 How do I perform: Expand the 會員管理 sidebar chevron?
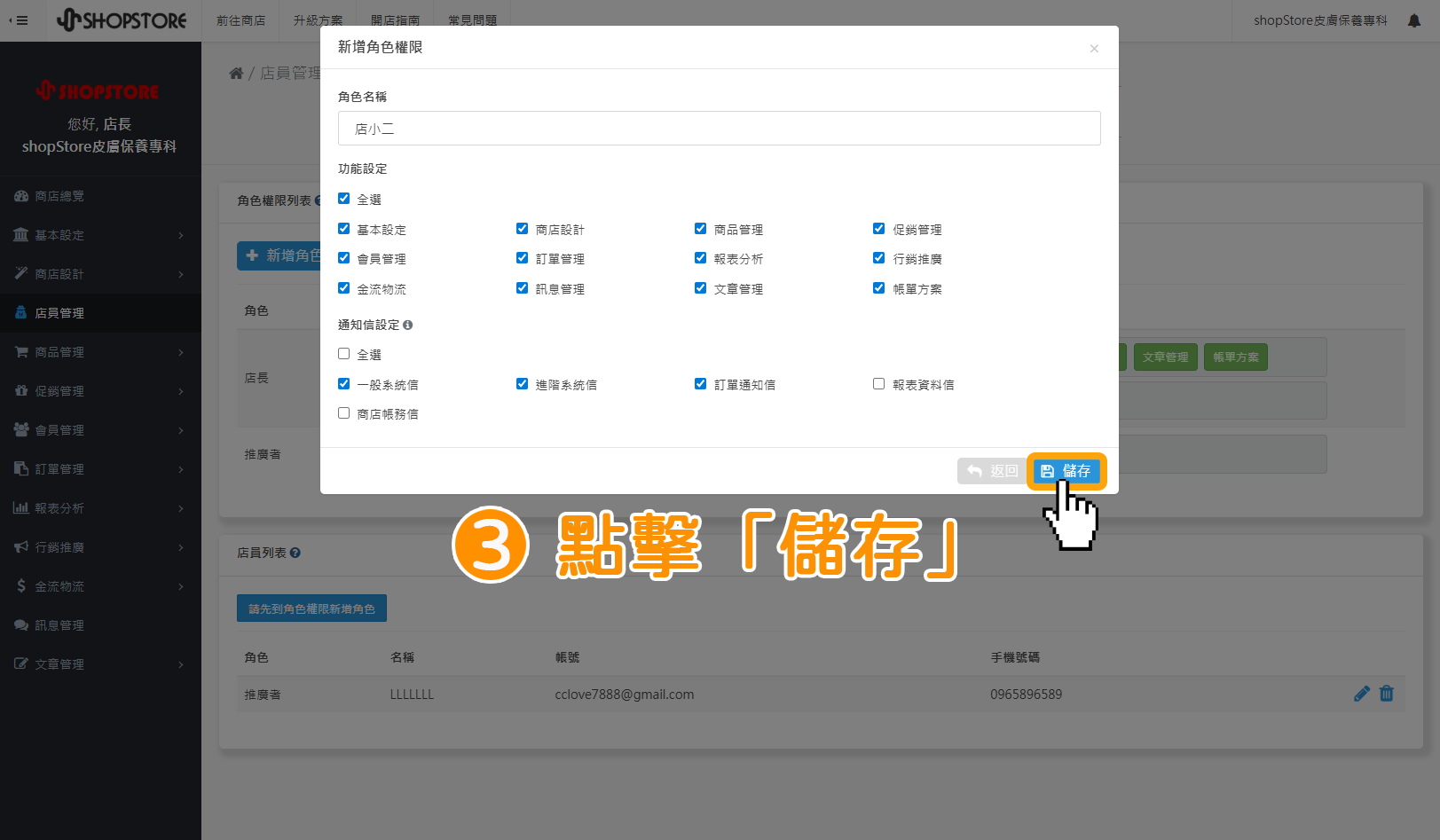[x=181, y=430]
